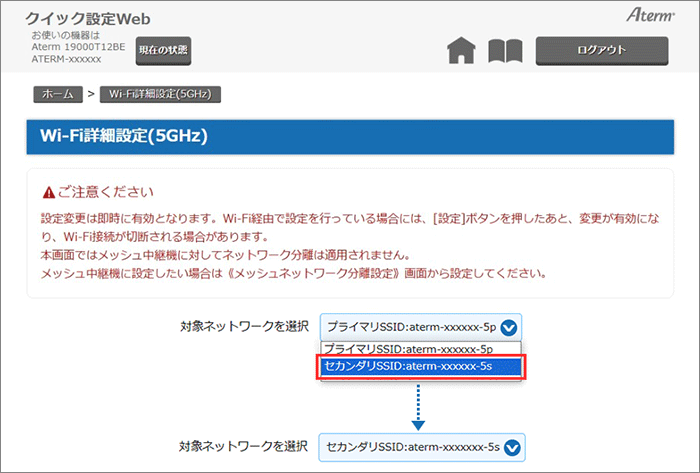Expand the upper 対象ネットワークを選択 dropdown

pyautogui.click(x=421, y=326)
